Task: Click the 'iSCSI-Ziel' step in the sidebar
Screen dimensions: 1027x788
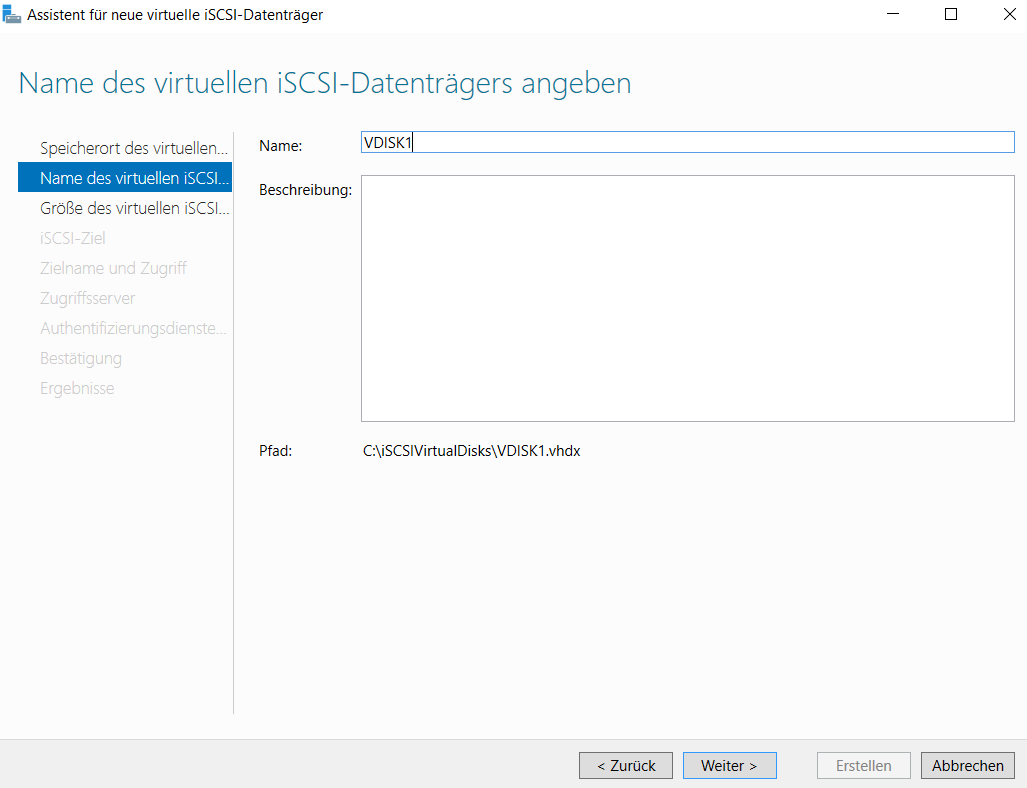Action: pos(73,238)
